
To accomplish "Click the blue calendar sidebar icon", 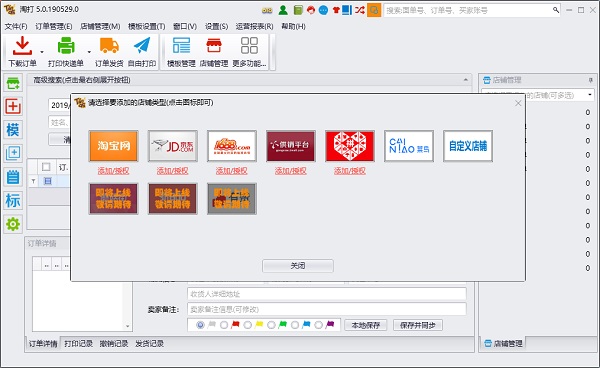I will (x=13, y=177).
